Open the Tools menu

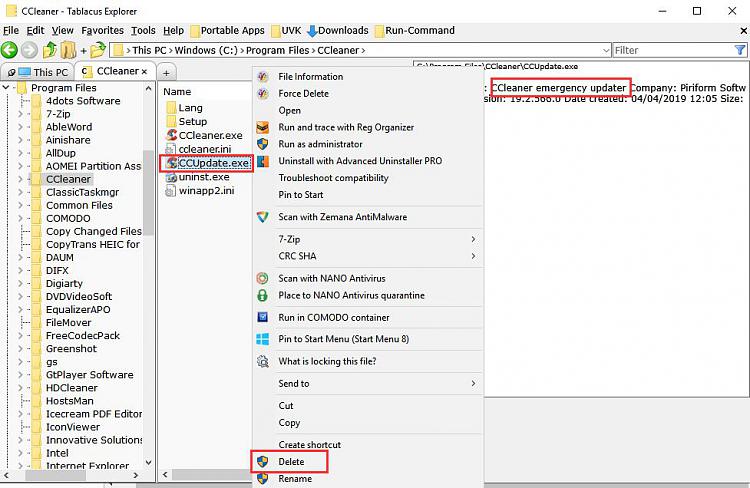[143, 31]
